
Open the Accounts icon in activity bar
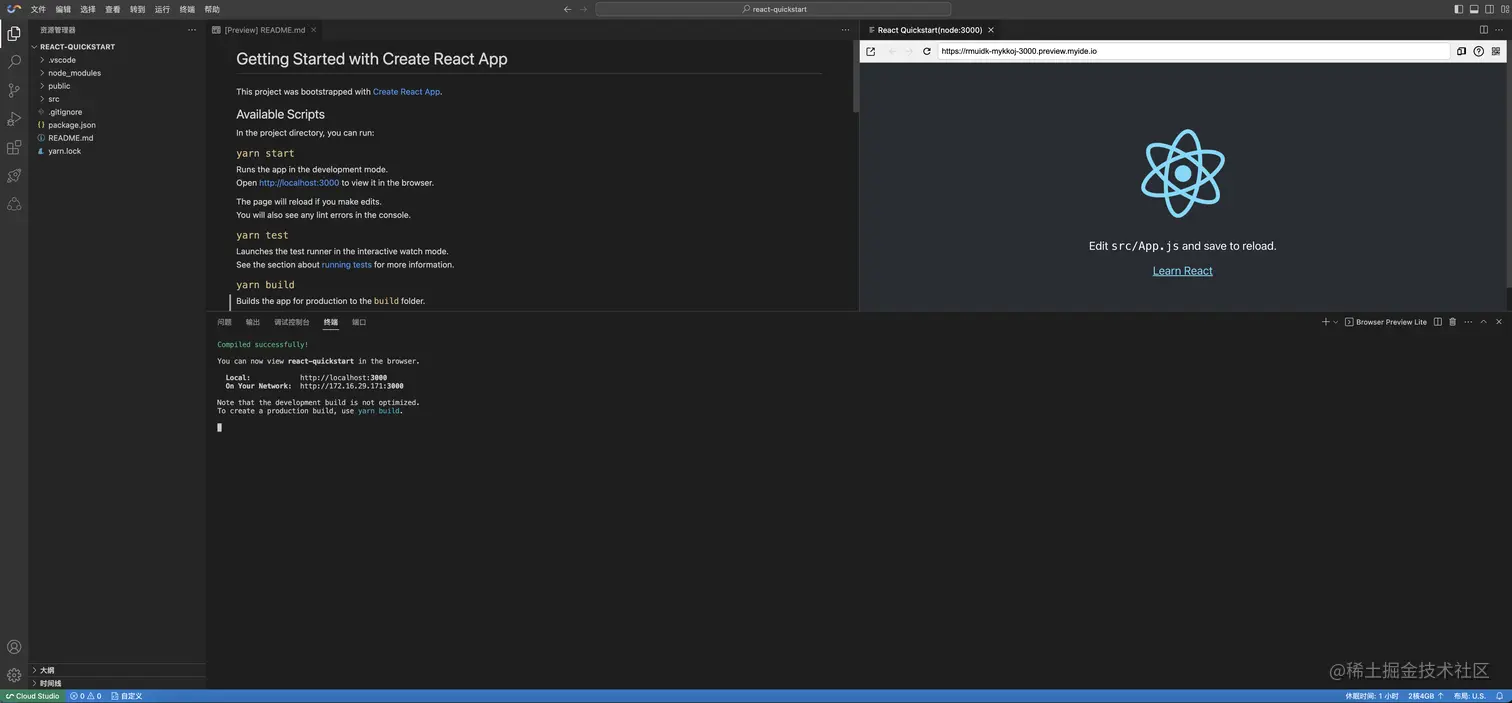[x=14, y=647]
